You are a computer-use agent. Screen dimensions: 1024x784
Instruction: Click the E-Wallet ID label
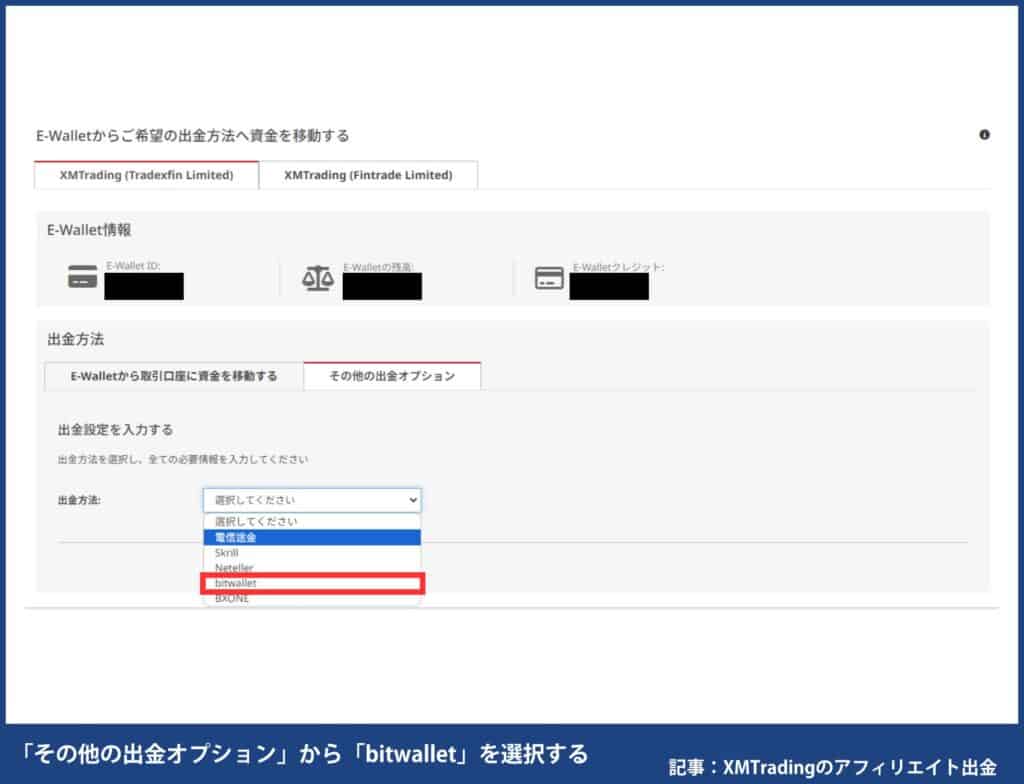pyautogui.click(x=133, y=265)
